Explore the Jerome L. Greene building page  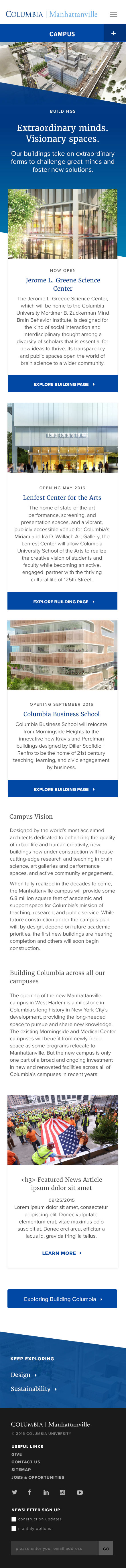[x=62, y=384]
